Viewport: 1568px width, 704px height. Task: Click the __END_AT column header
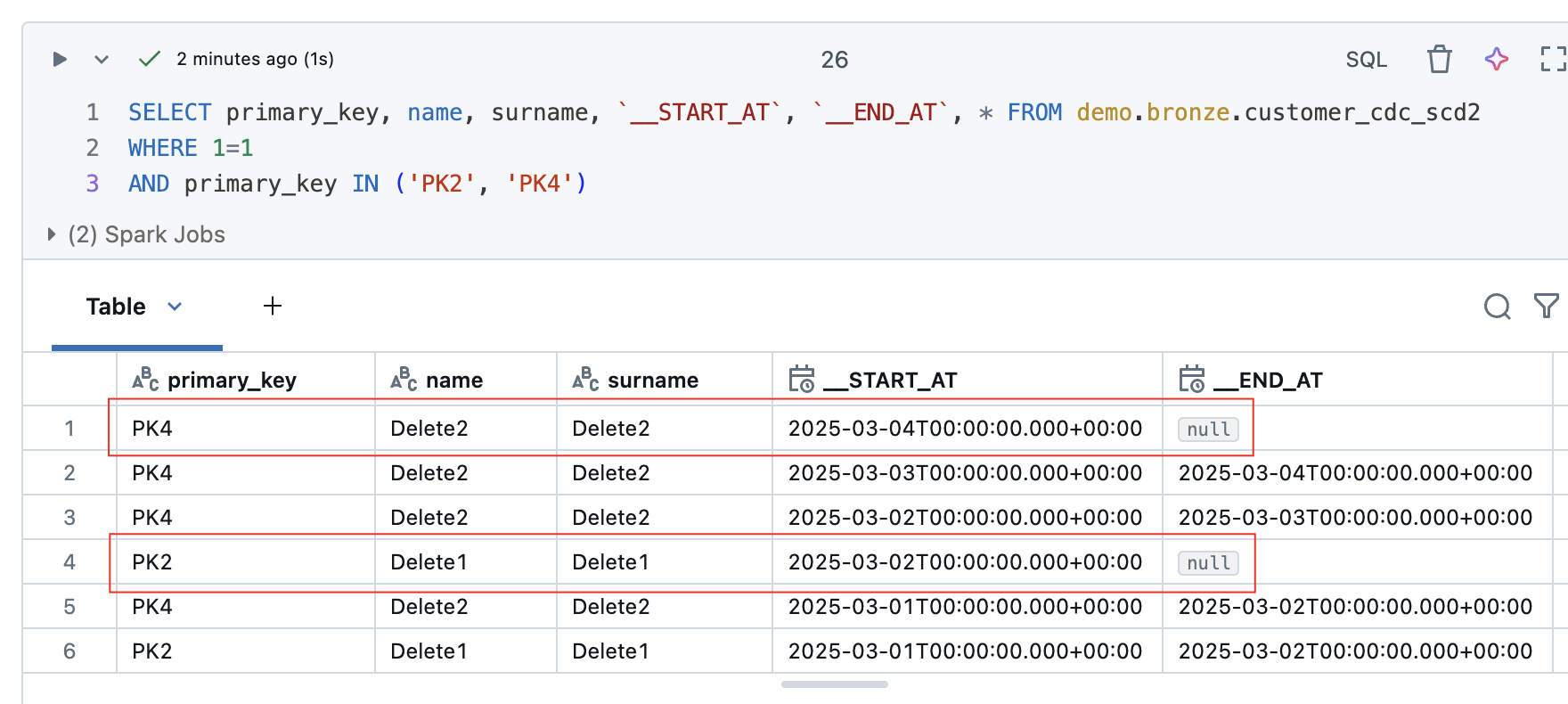point(1279,381)
